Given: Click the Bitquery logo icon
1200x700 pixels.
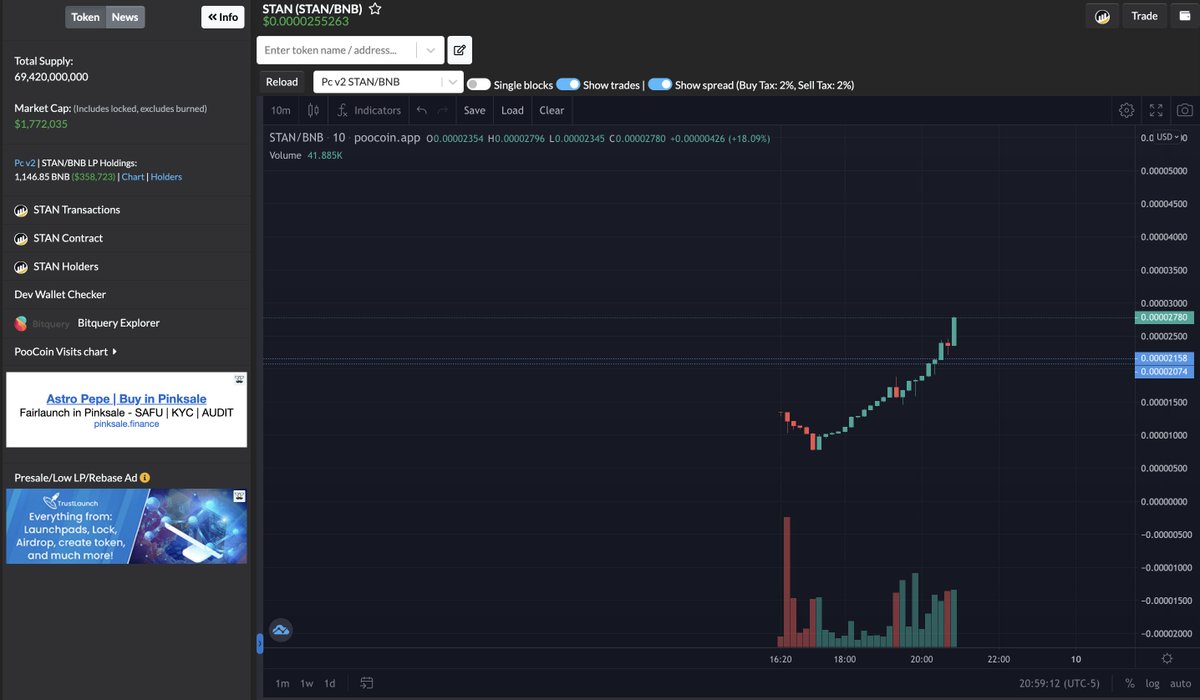Looking at the screenshot, I should click(x=21, y=323).
